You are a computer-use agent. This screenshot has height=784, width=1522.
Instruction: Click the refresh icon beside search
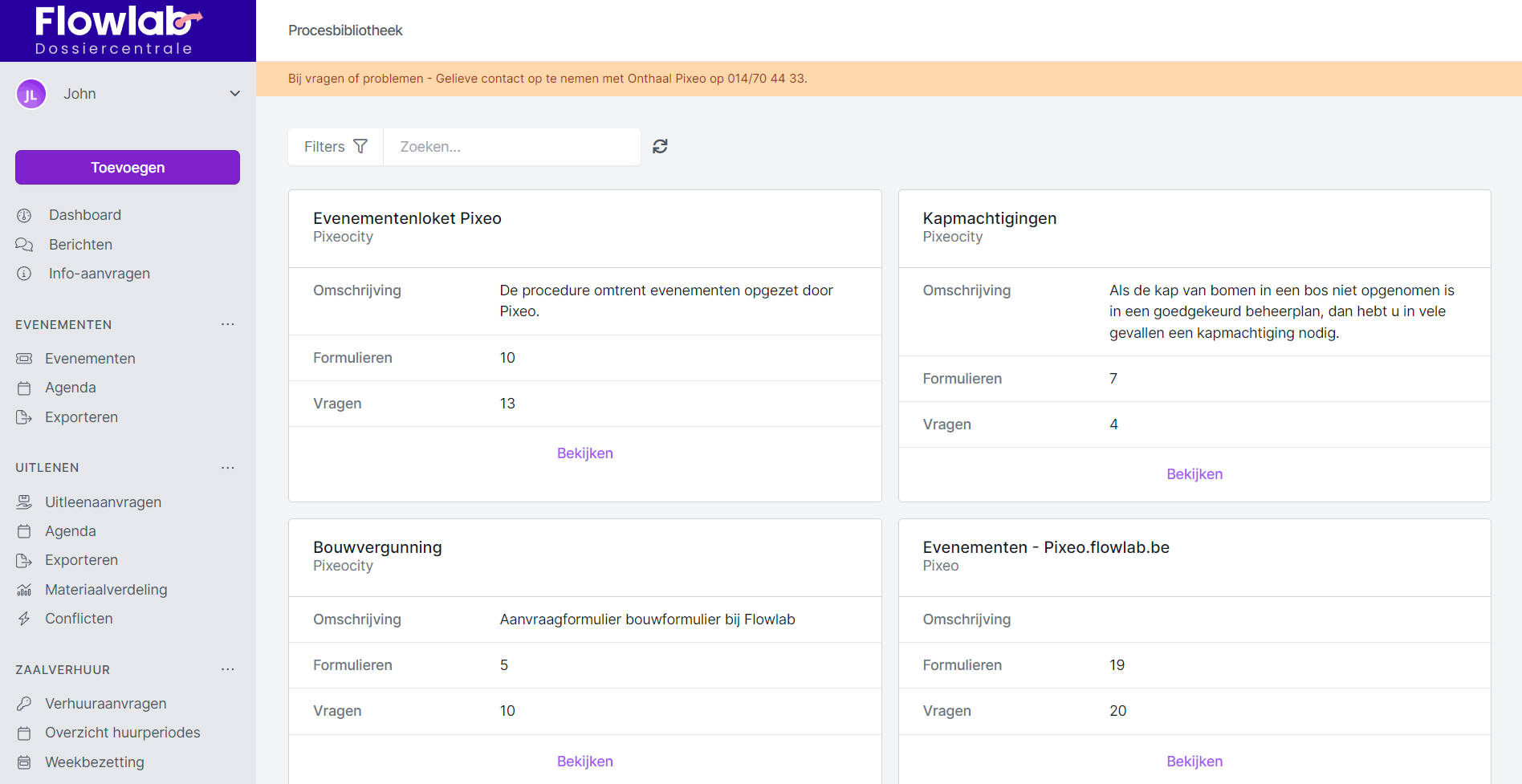click(x=660, y=146)
